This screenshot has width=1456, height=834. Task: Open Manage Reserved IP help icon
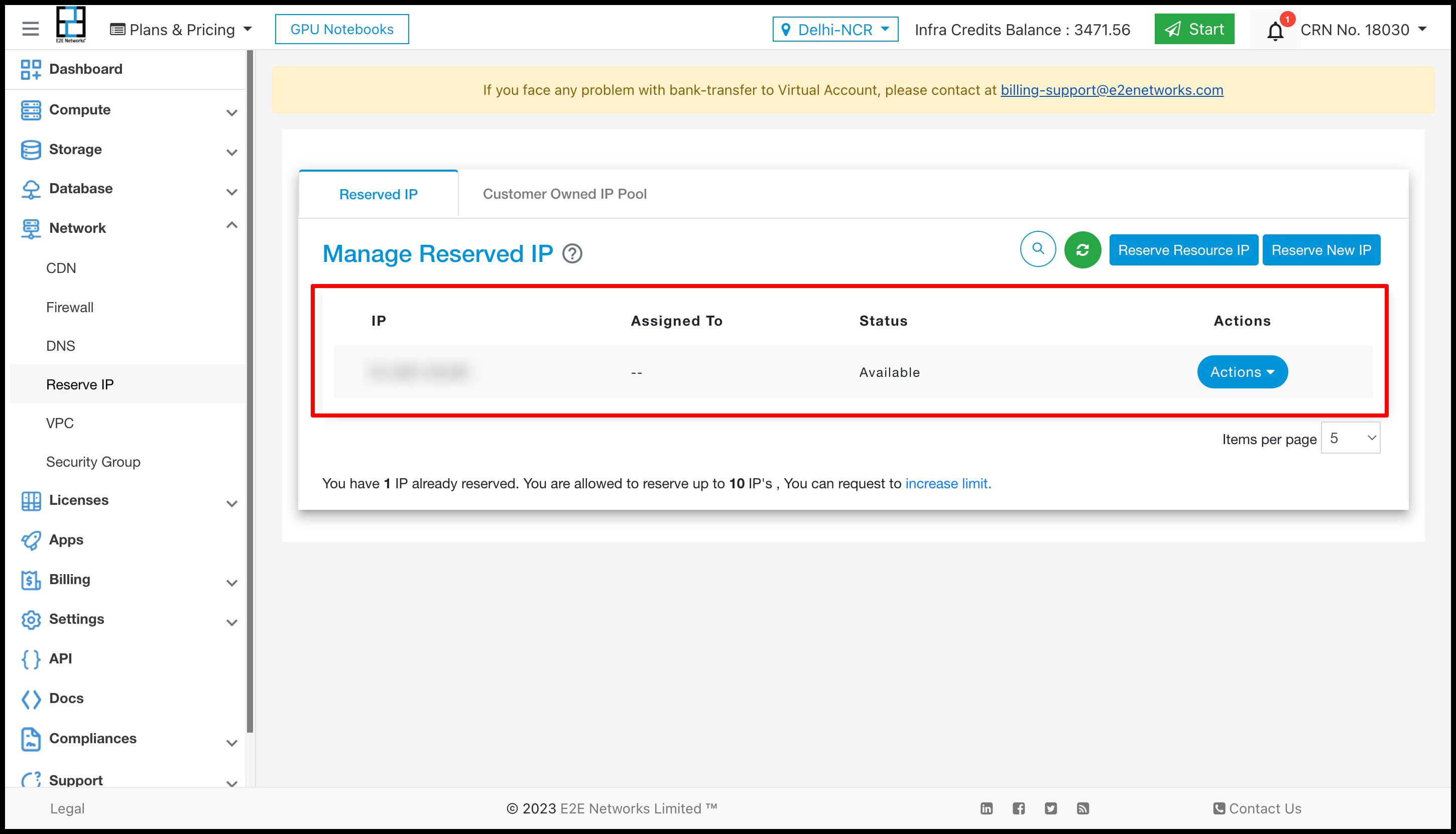coord(572,254)
